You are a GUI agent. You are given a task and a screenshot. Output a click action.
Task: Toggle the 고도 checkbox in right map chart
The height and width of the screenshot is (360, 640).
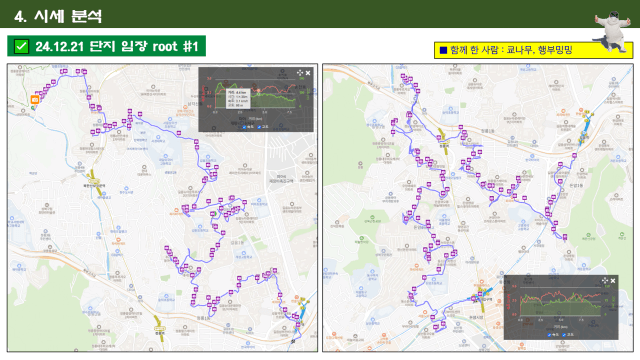pos(564,335)
